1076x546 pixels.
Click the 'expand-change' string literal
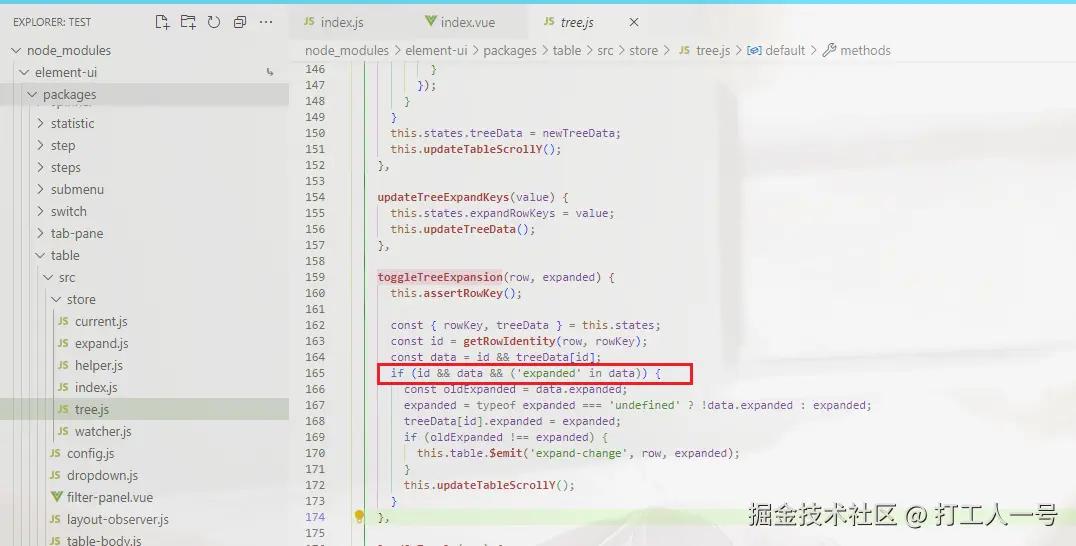pyautogui.click(x=582, y=453)
